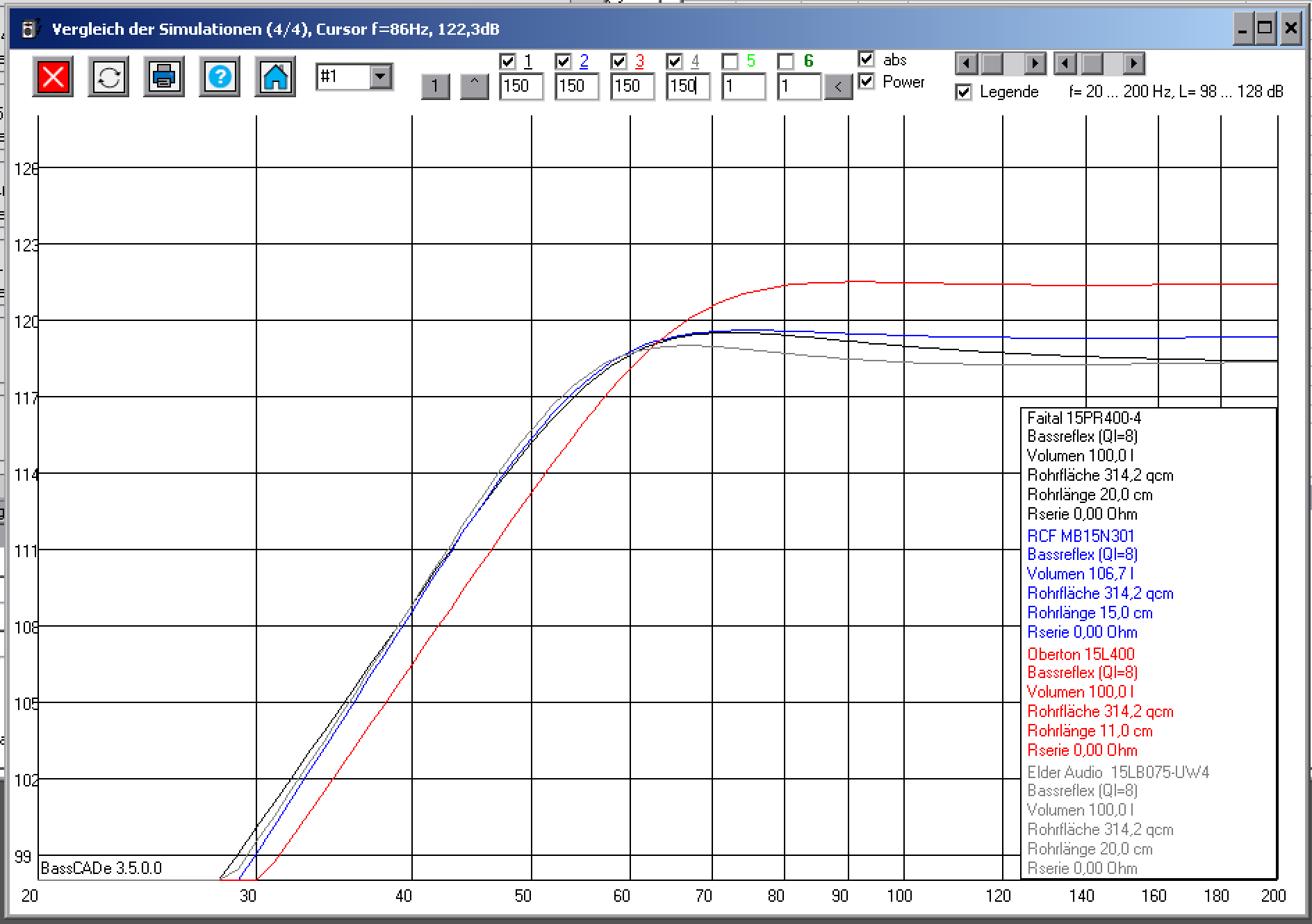Toggle the Legende checkbox
1312x924 pixels.
coord(964,92)
